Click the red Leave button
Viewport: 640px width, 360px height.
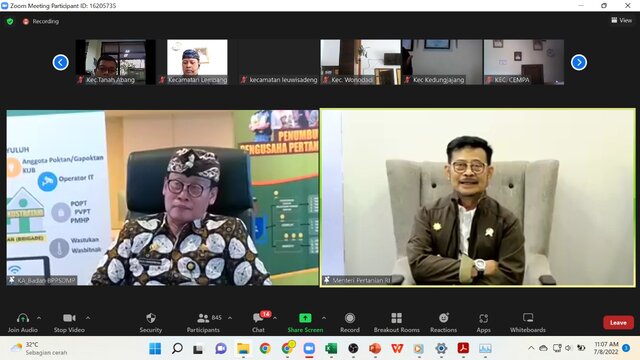(x=618, y=322)
